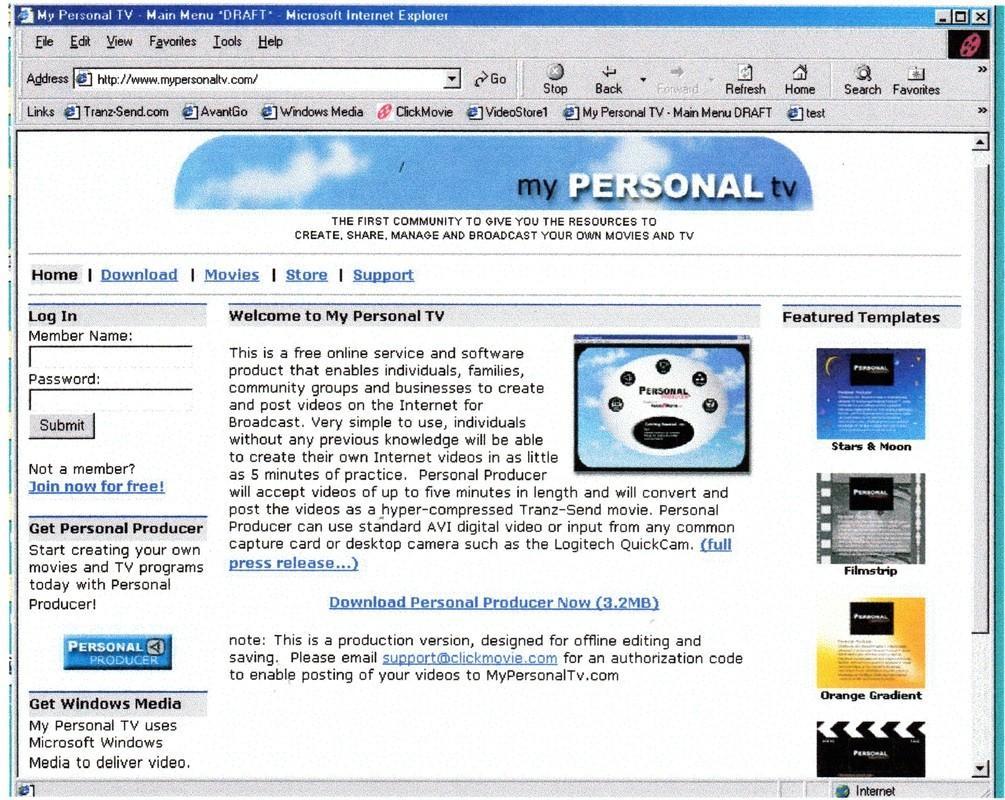Click the address bar URL field

pyautogui.click(x=268, y=79)
